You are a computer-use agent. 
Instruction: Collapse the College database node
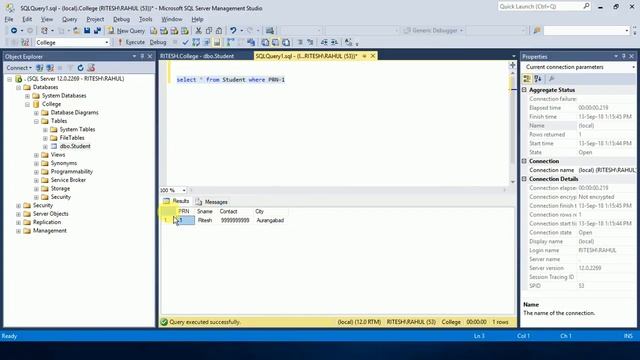coord(27,104)
